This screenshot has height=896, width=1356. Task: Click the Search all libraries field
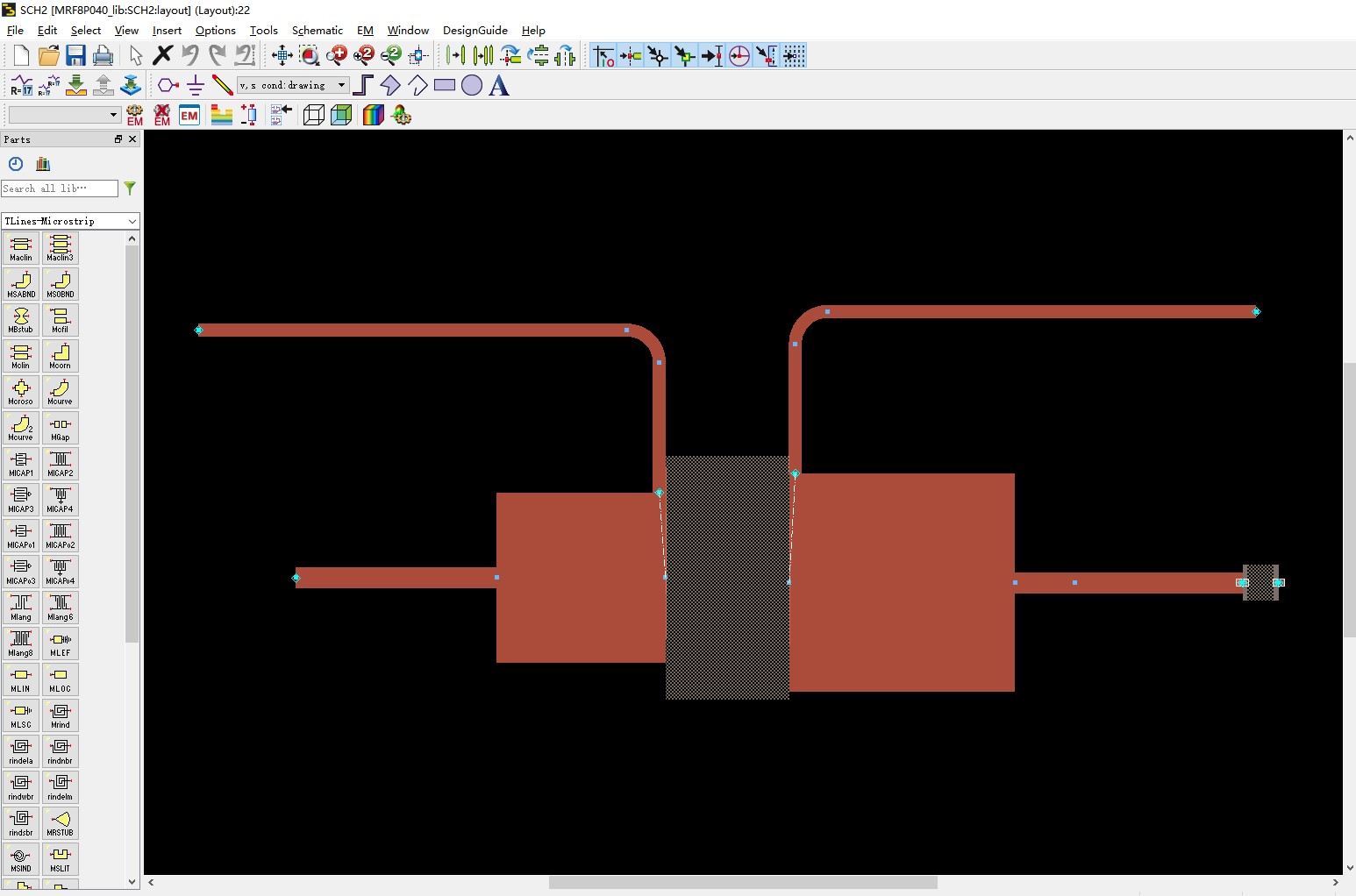pos(60,188)
